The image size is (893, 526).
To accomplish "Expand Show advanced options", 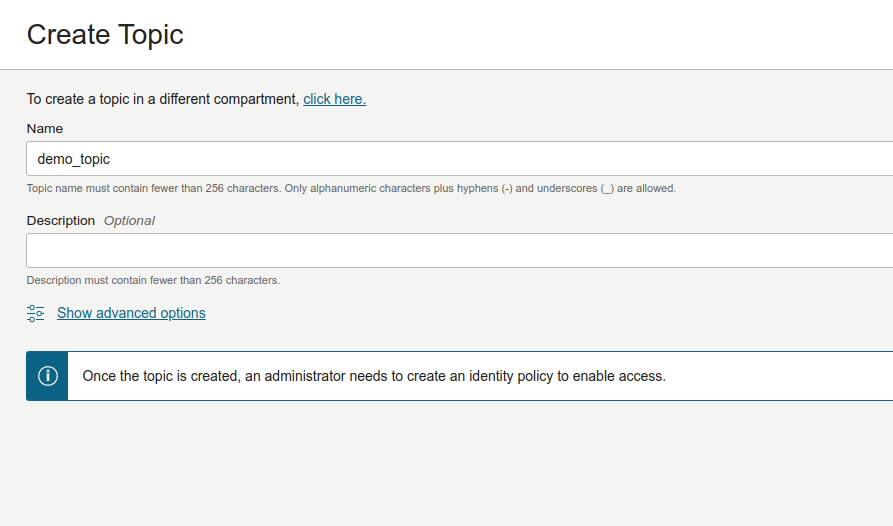I will [131, 313].
